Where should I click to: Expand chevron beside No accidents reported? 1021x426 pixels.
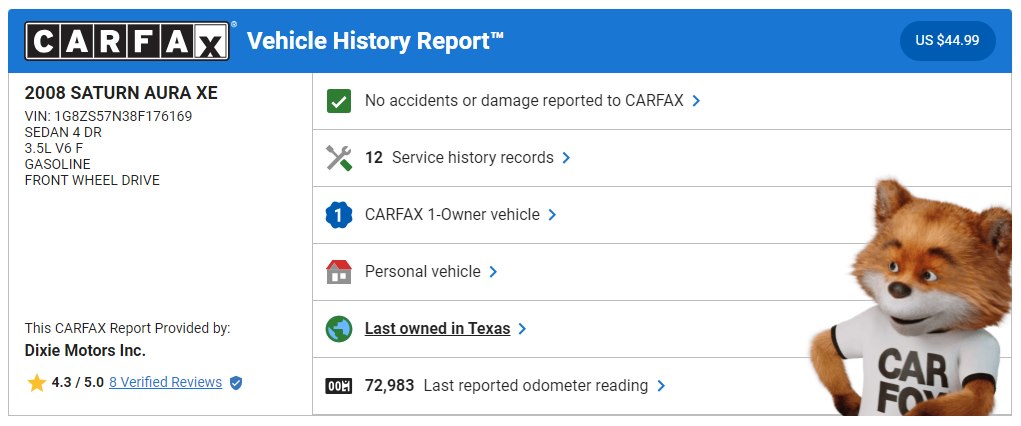coord(696,101)
